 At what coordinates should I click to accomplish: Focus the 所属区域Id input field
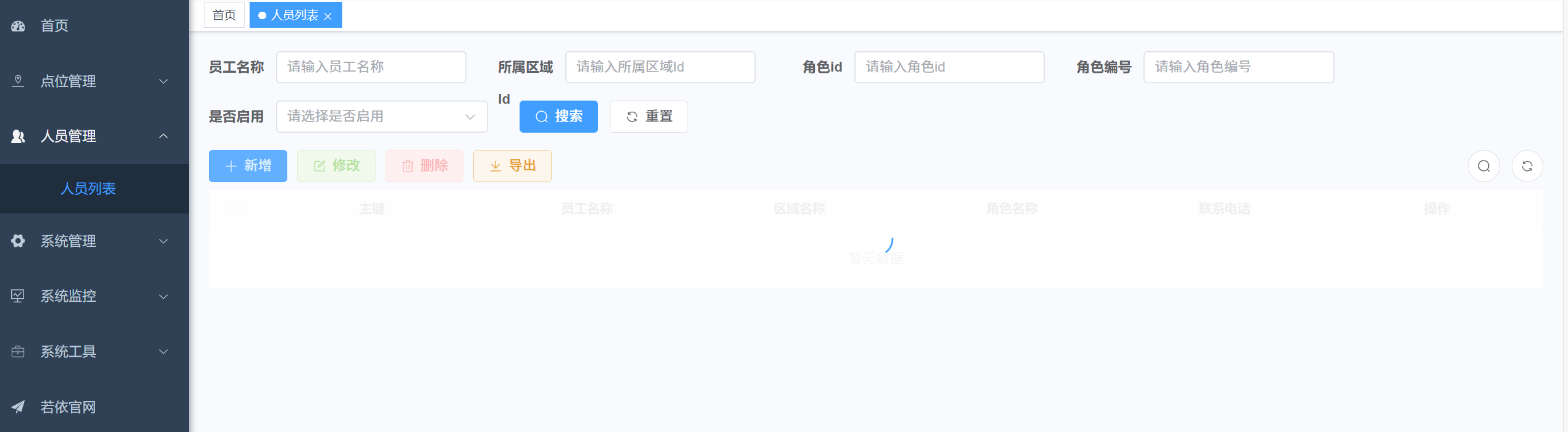tap(660, 67)
